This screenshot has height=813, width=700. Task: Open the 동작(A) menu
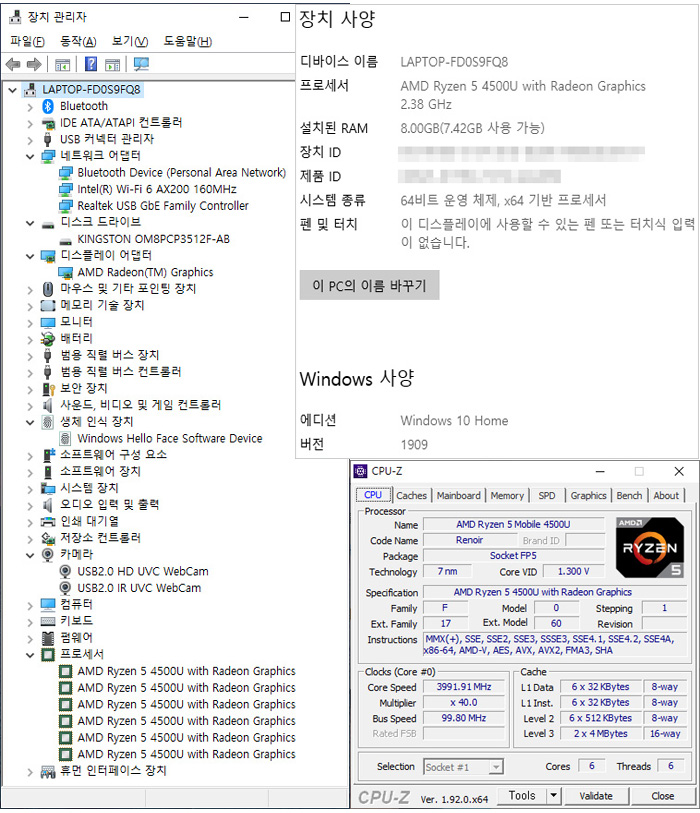[78, 41]
